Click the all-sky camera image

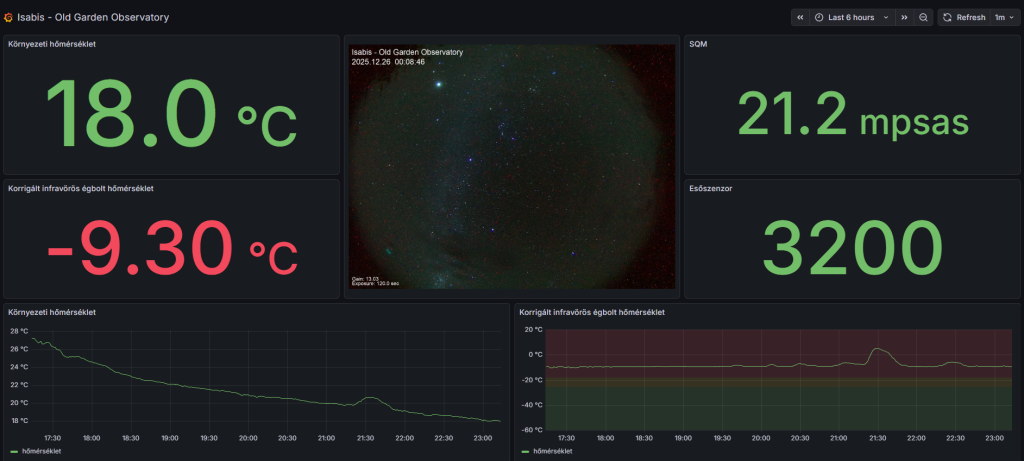click(511, 166)
